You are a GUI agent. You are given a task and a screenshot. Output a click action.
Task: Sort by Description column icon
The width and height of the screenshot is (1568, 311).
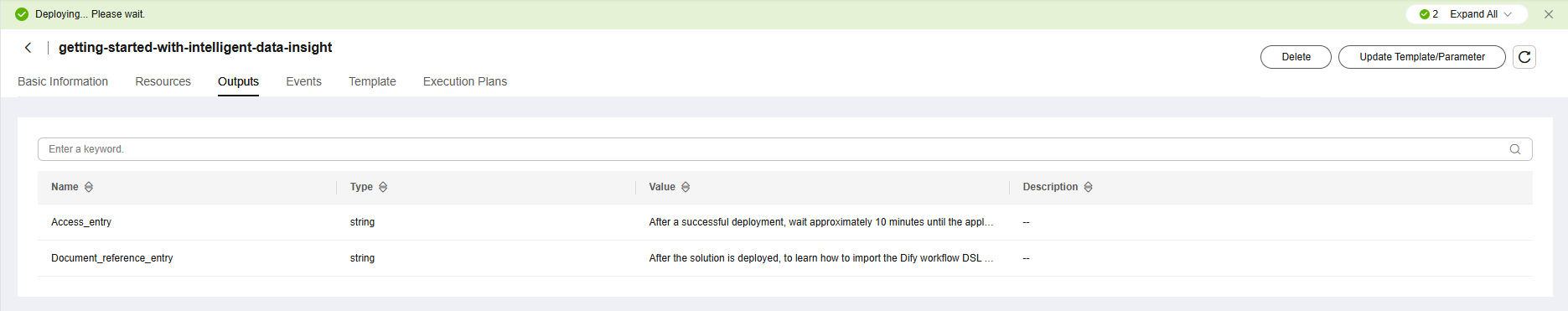tap(1089, 187)
